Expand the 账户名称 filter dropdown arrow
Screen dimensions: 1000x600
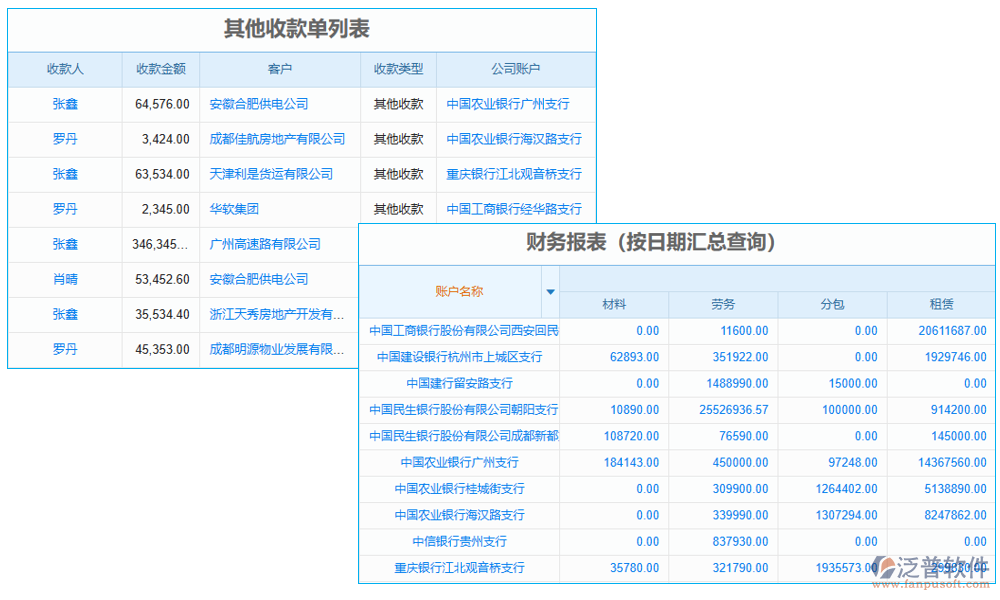[550, 291]
